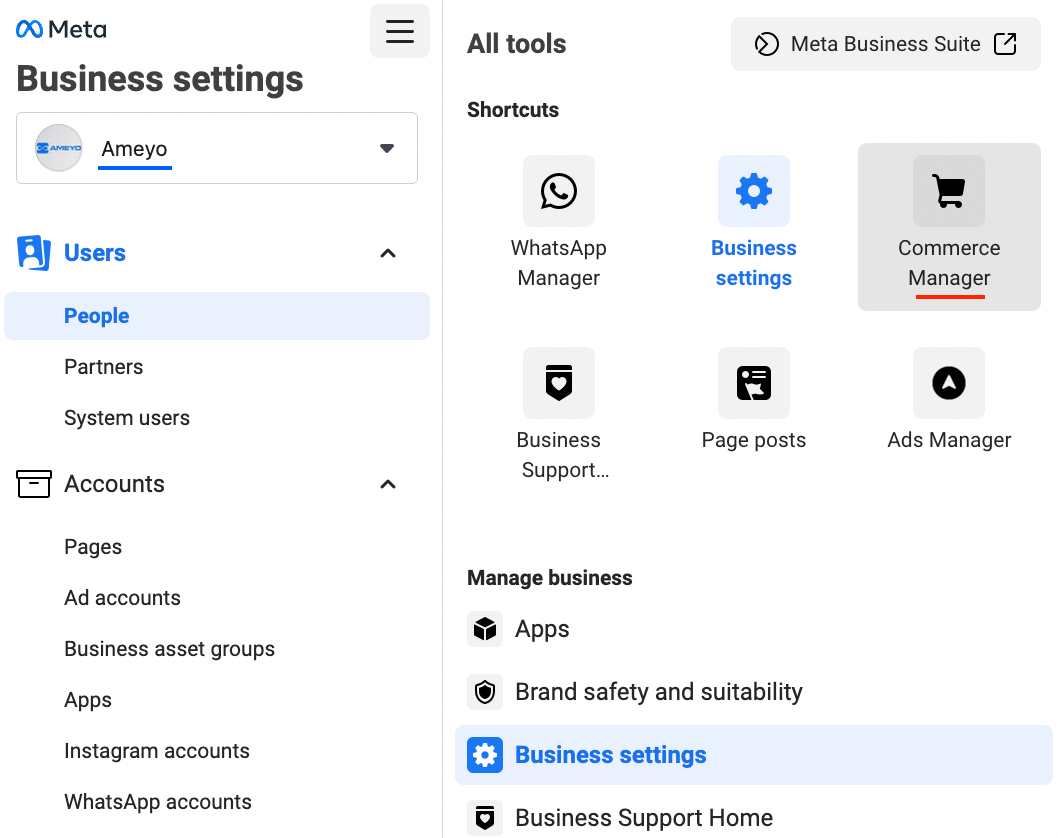This screenshot has height=838, width=1058.
Task: Open Apps under Accounts sidebar
Action: tap(88, 700)
